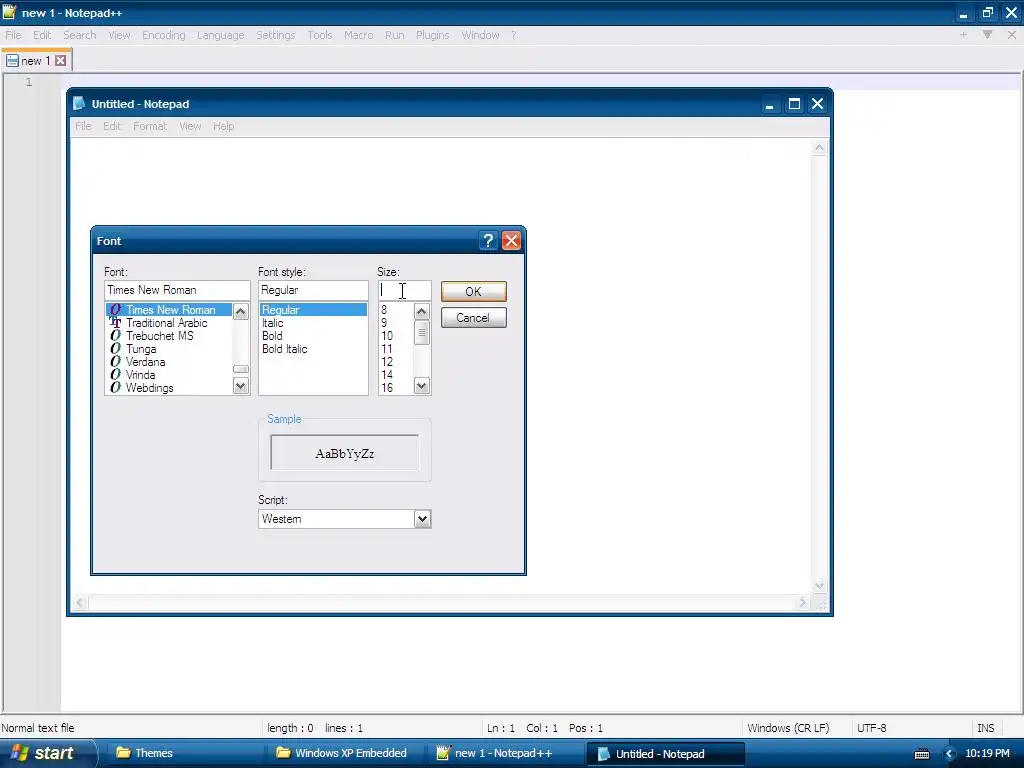Select Traditional Arabic font

169,323
